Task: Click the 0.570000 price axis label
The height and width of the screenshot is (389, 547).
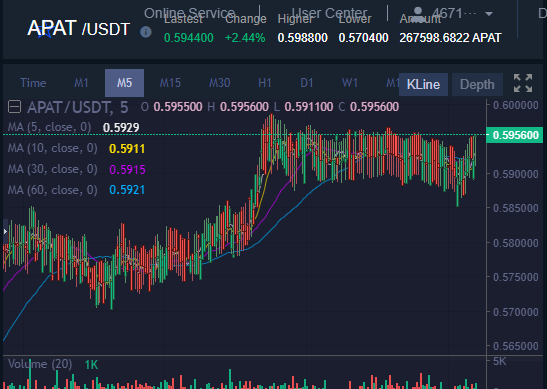Action: point(516,312)
